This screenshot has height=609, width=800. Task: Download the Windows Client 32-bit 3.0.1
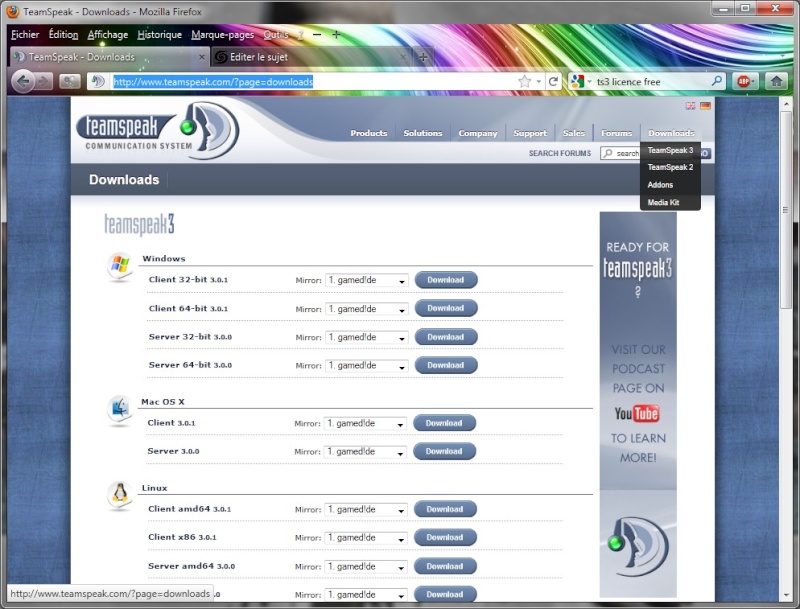click(x=446, y=280)
